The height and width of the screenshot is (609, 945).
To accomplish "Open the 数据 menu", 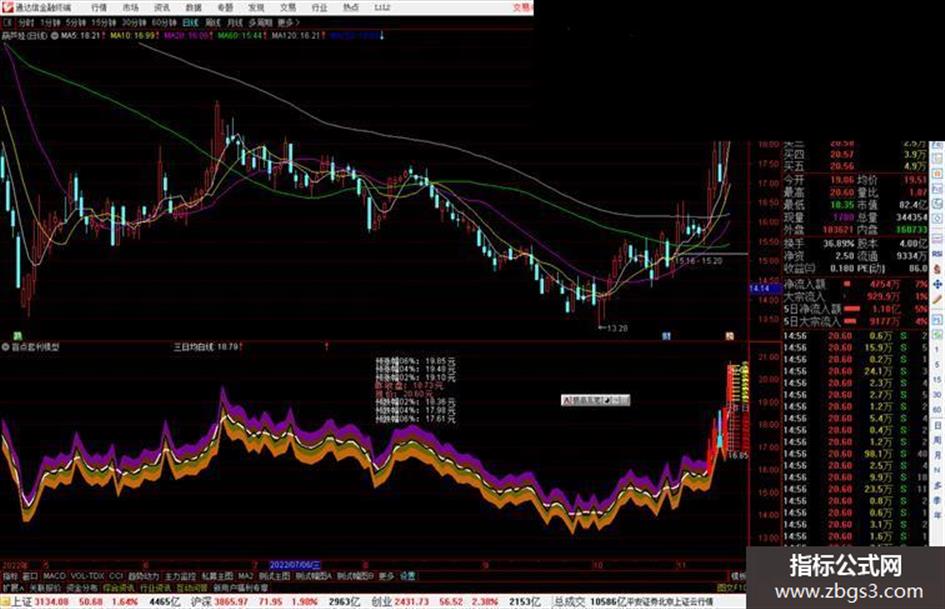I will click(x=193, y=7).
